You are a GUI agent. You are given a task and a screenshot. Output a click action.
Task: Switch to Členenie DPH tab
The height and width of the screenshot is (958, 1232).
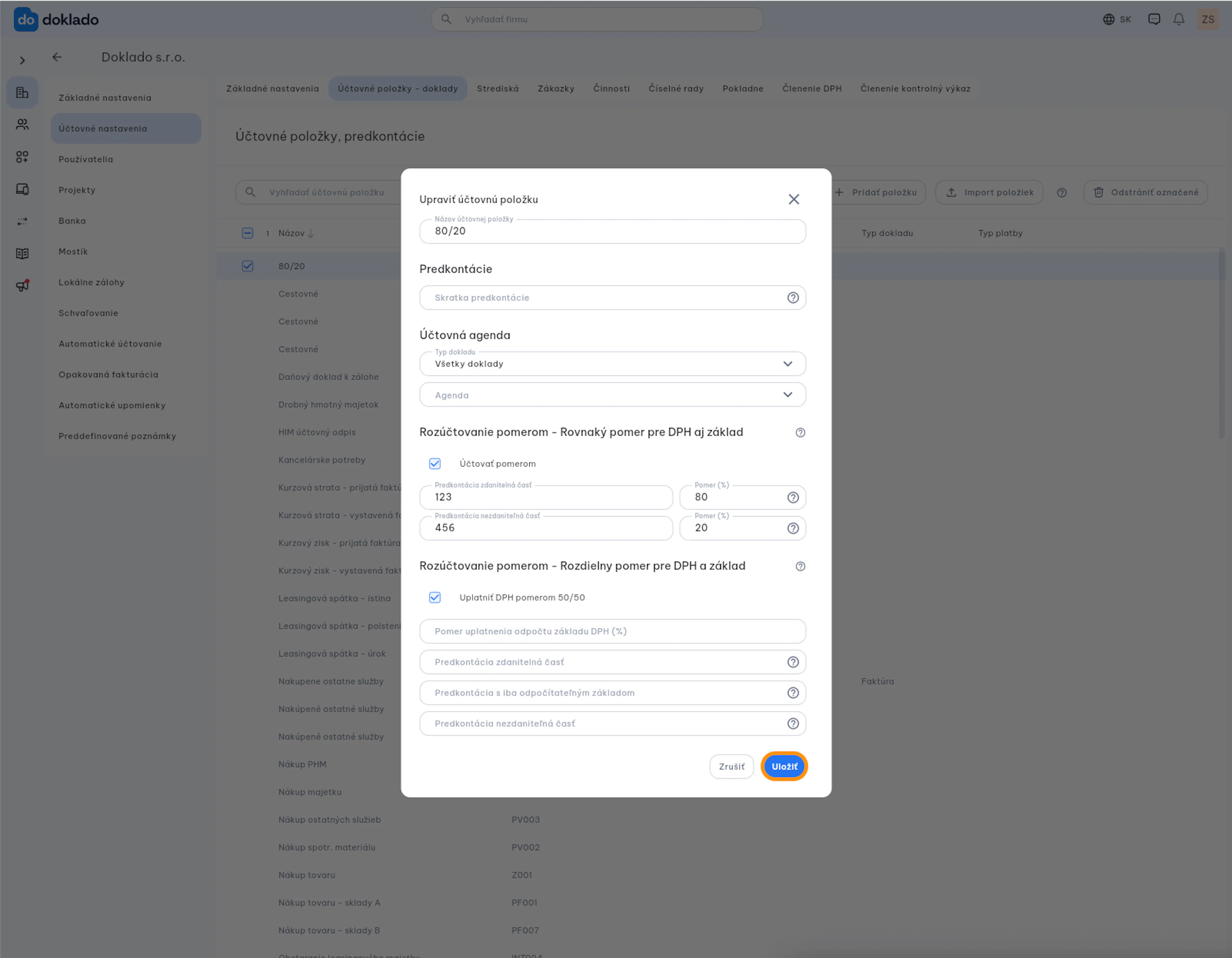[812, 89]
